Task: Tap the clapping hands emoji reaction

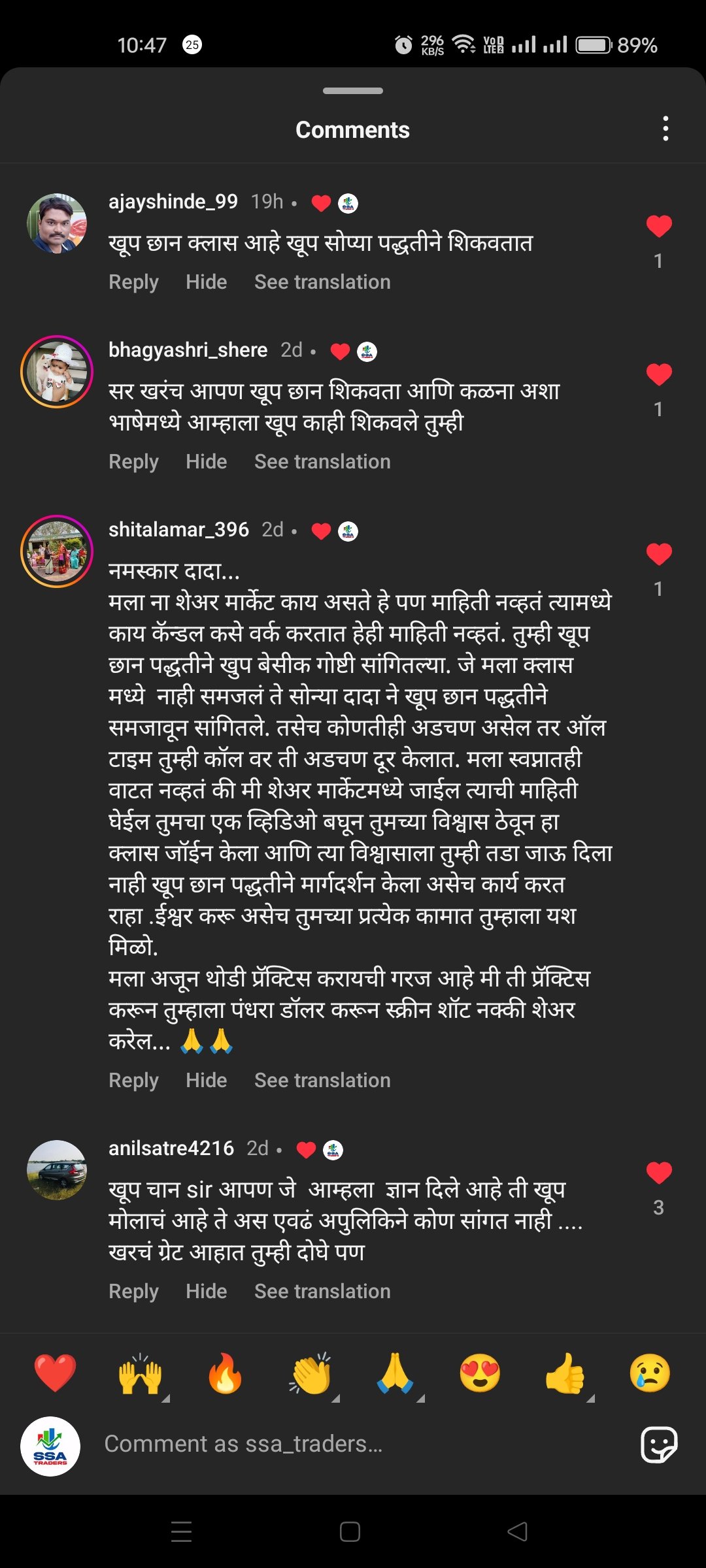Action: [311, 1373]
